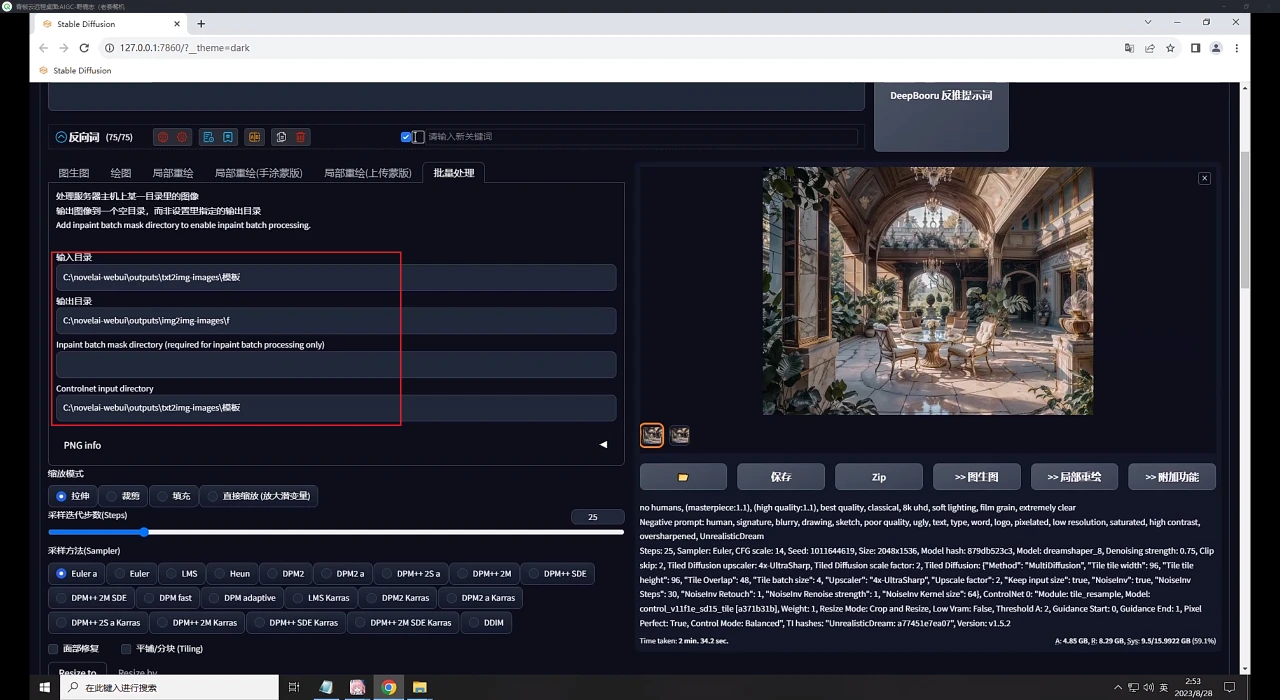Click the red globe icon beside 反向词

click(163, 137)
